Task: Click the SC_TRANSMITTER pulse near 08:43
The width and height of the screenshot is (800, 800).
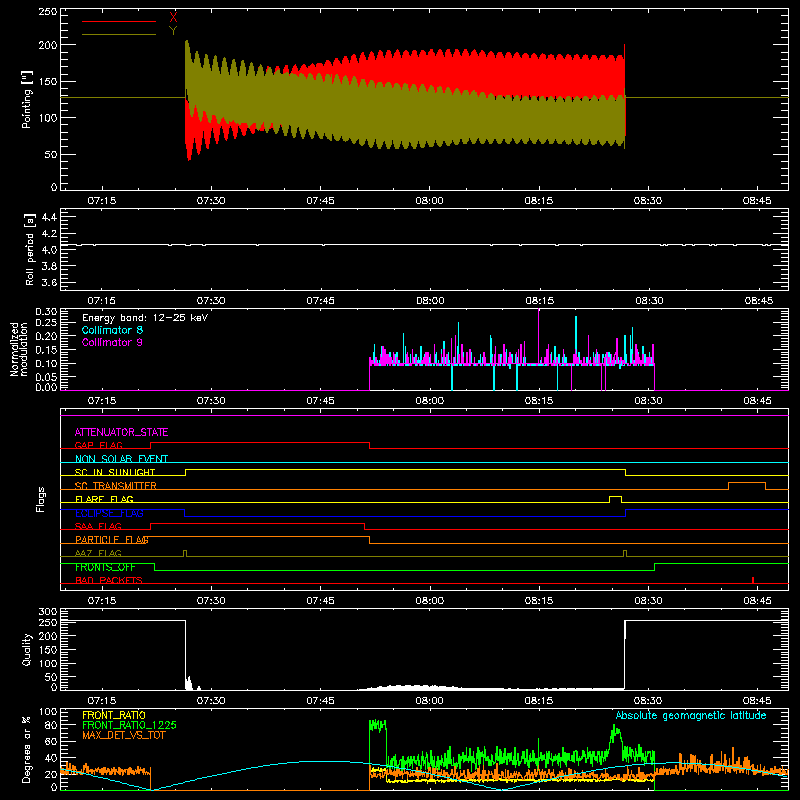Action: click(747, 485)
